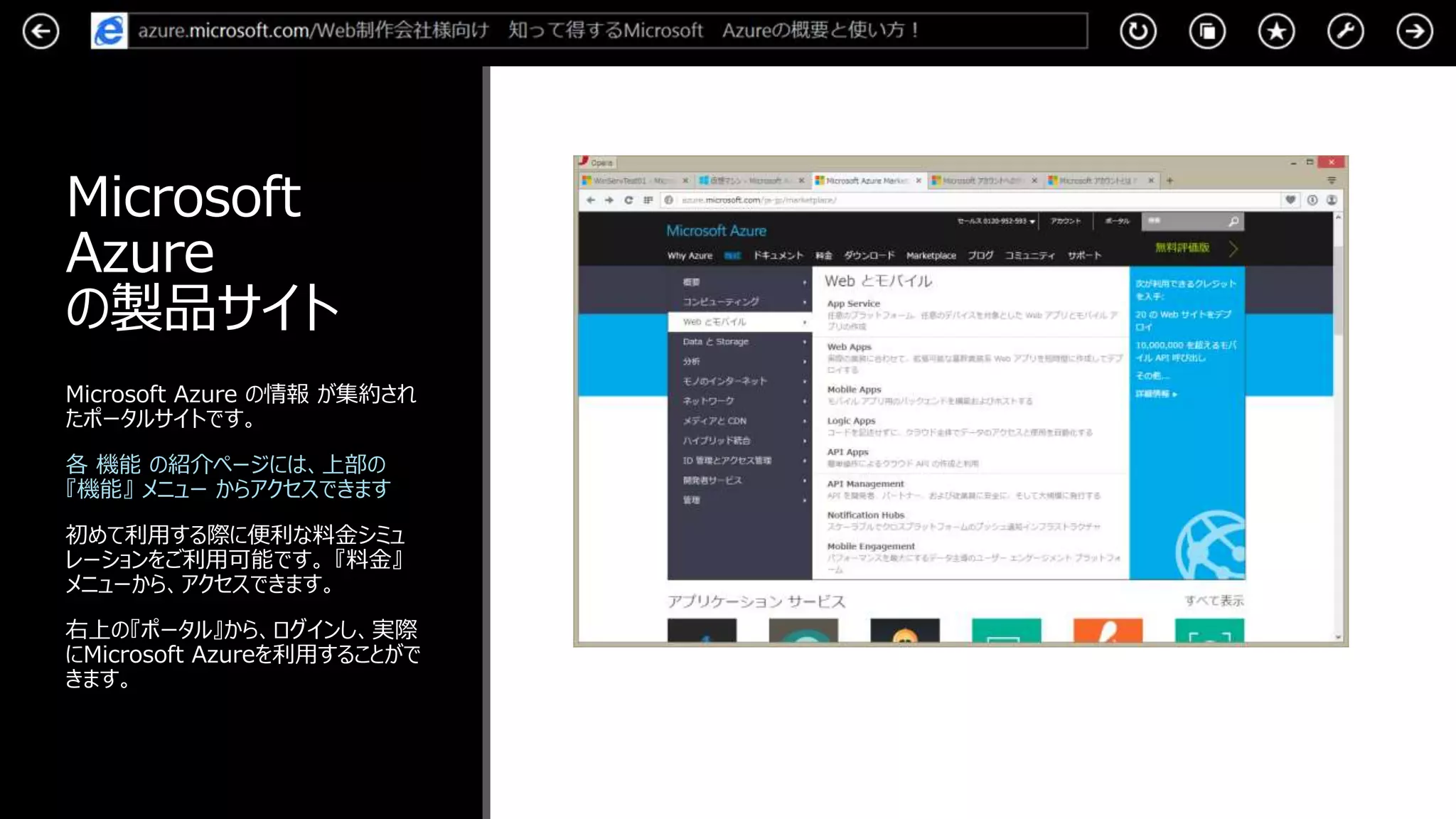Open Opera's Speed Dial grid icon
The height and width of the screenshot is (819, 1456).
[x=648, y=200]
